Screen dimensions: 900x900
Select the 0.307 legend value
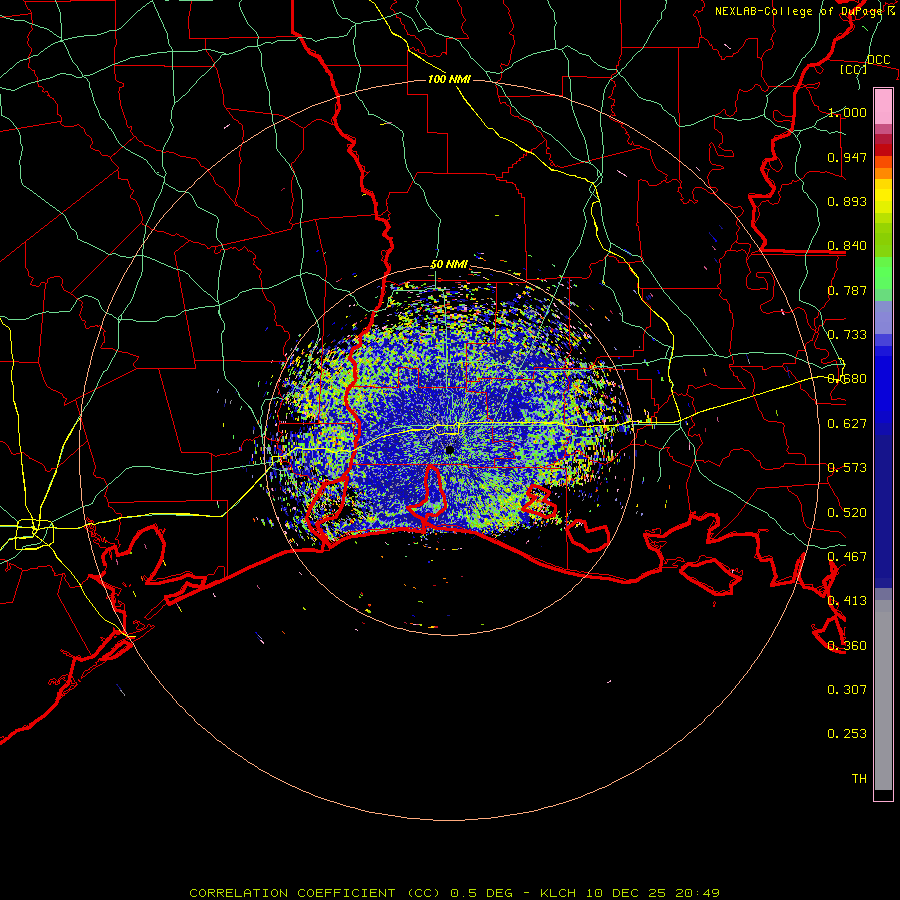pos(847,690)
